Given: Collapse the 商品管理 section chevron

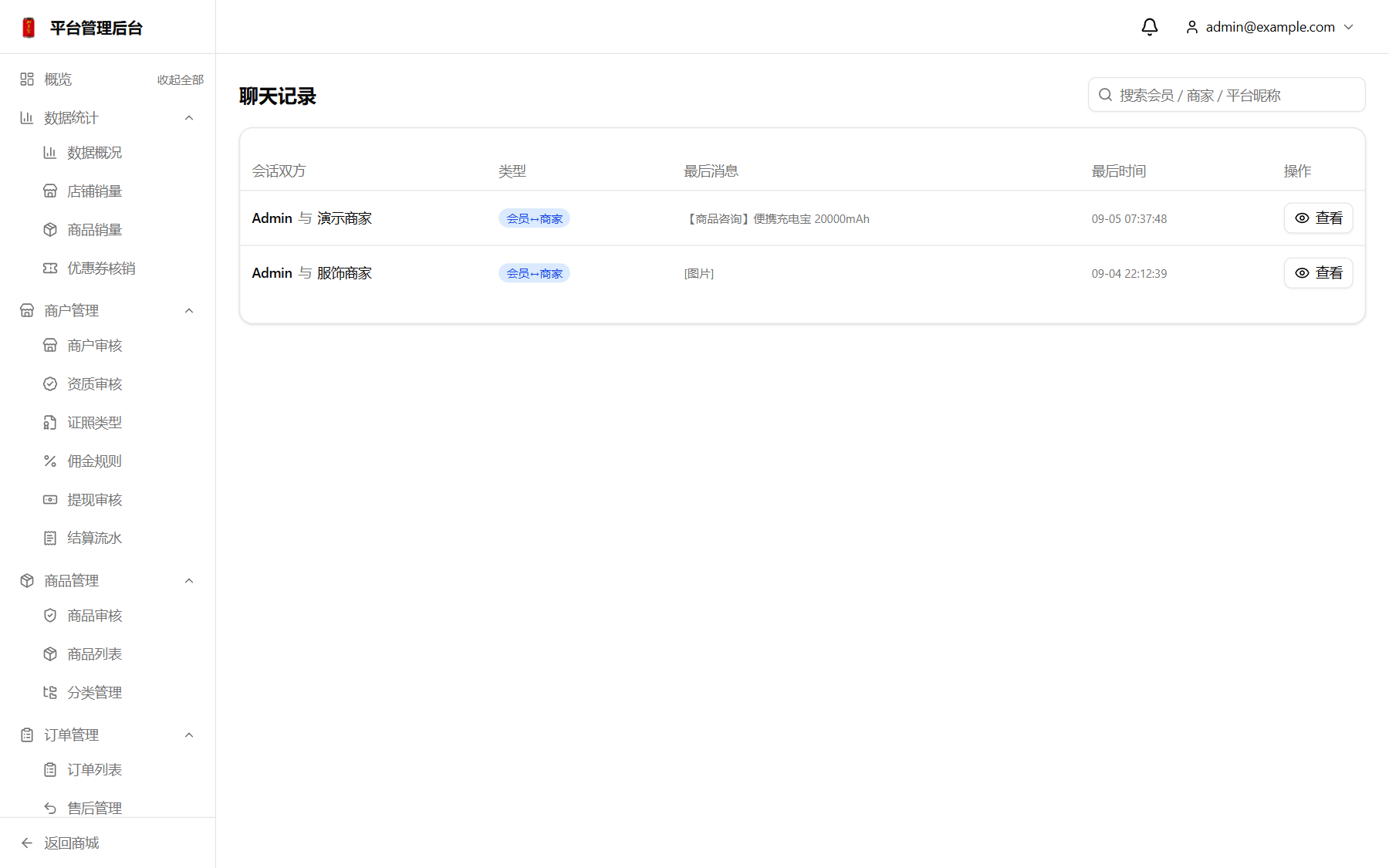Looking at the screenshot, I should (189, 580).
